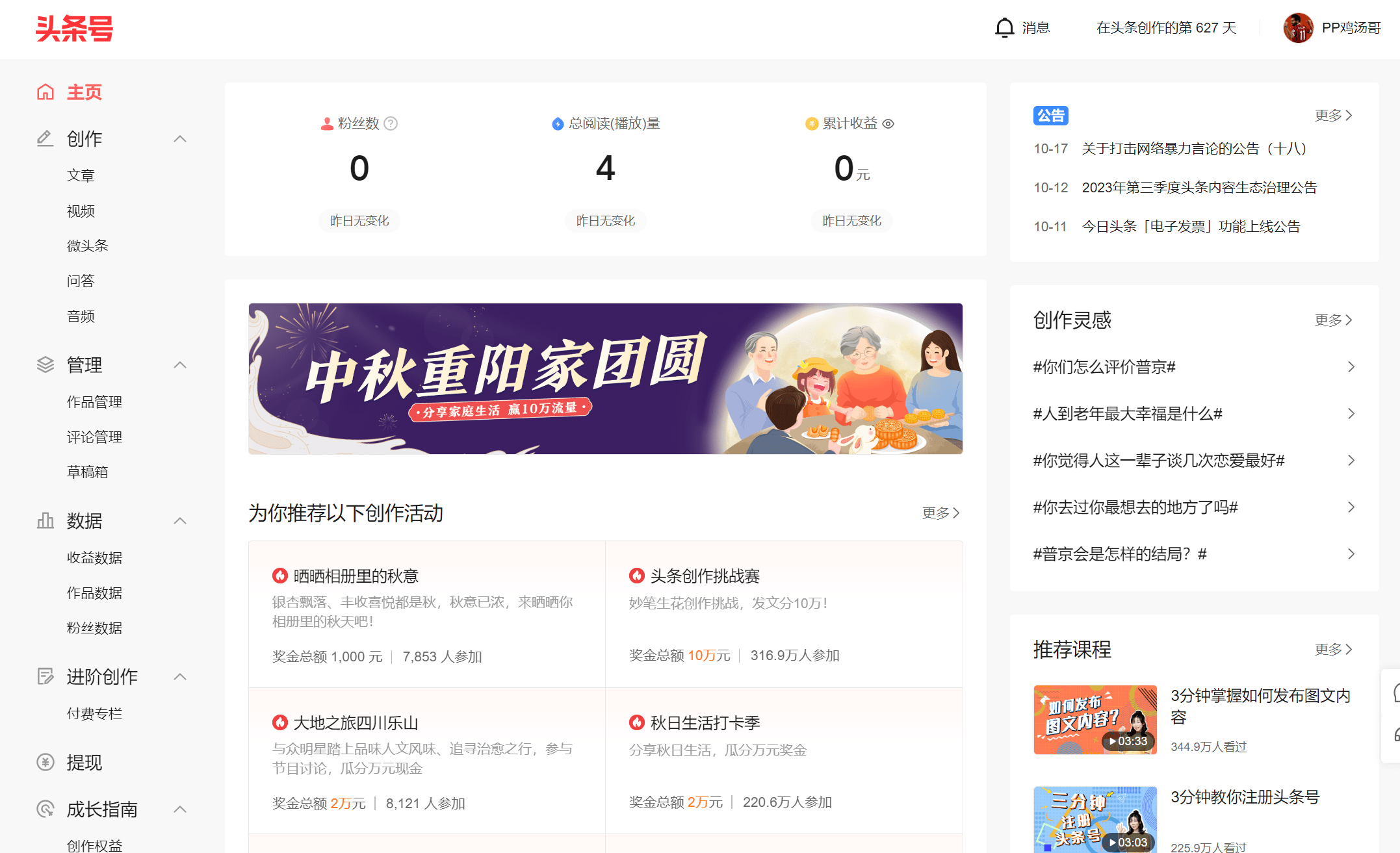
Task: Click the blue 公告 badge
Action: [x=1050, y=116]
